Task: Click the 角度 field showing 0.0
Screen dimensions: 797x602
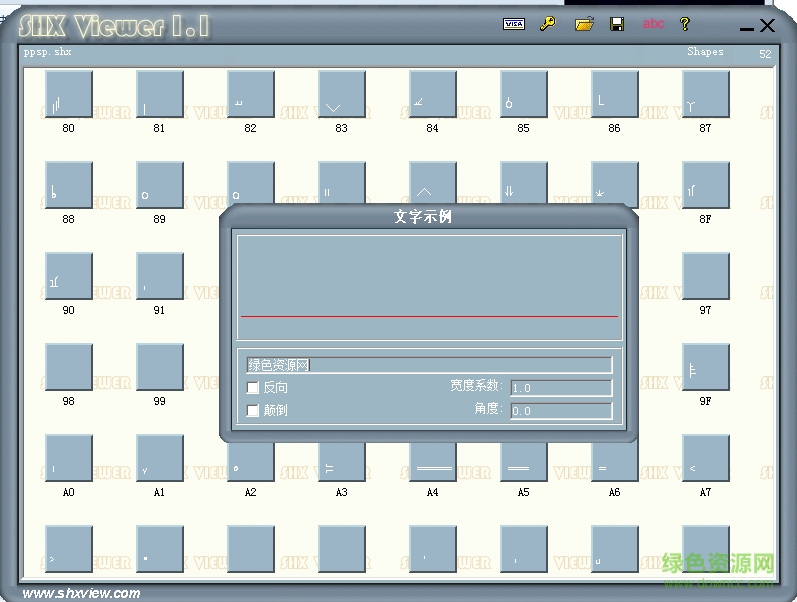Action: pyautogui.click(x=561, y=411)
